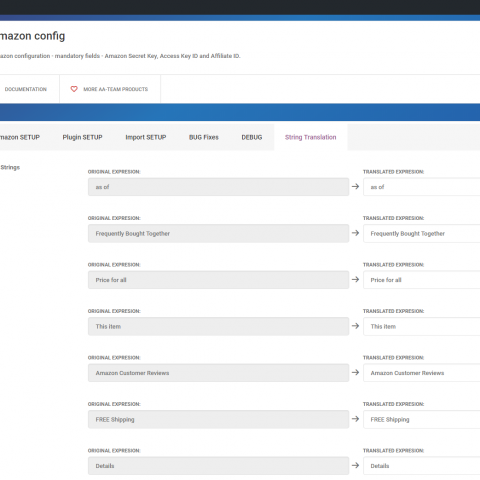Screen dimensions: 480x480
Task: Click original 'FREE Shipping' field
Action: [x=218, y=419]
